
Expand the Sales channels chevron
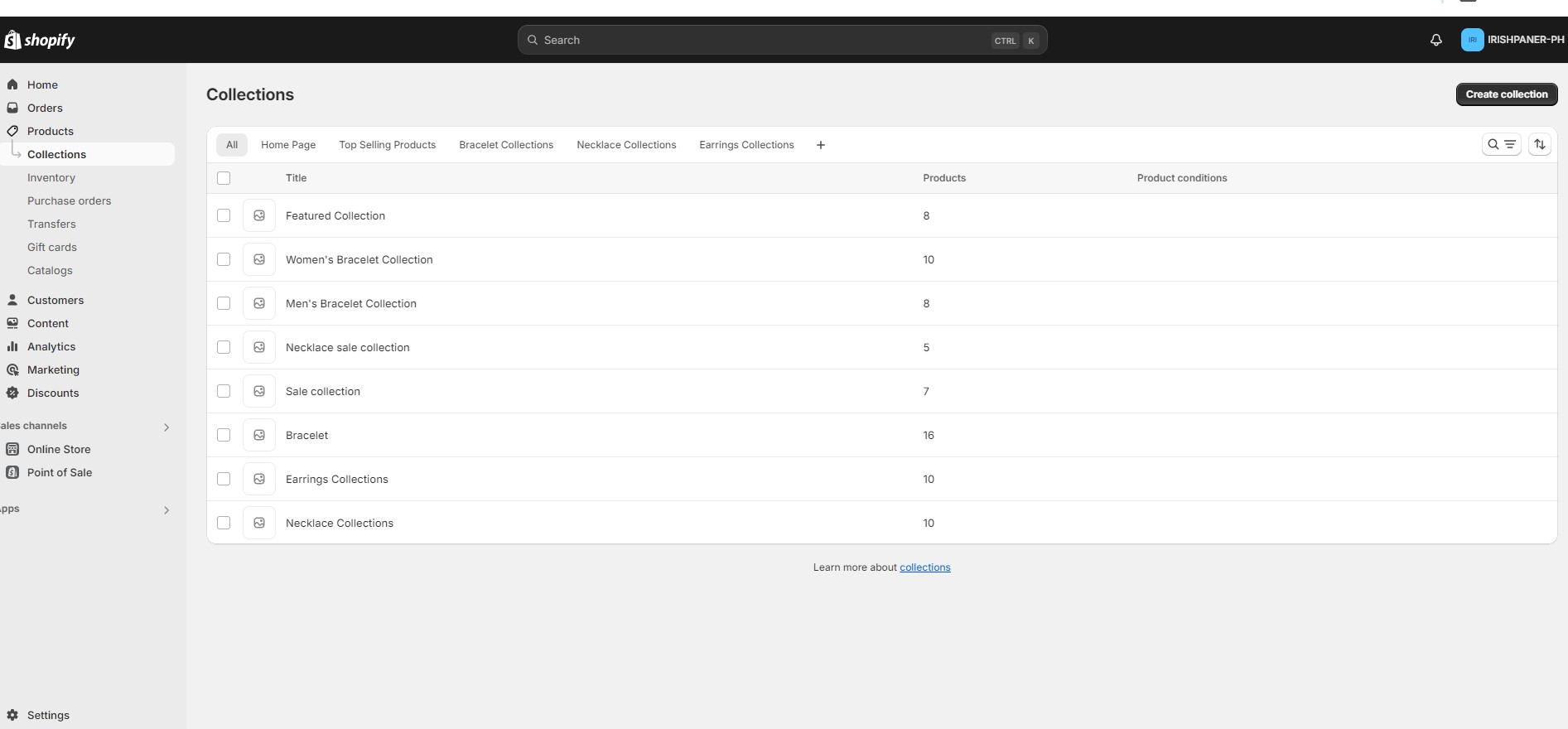(x=166, y=427)
